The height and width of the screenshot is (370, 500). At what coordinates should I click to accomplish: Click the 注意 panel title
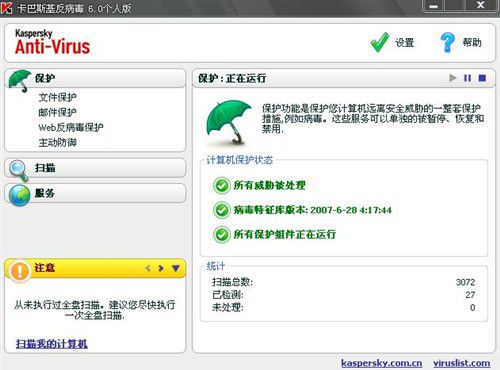tap(44, 268)
